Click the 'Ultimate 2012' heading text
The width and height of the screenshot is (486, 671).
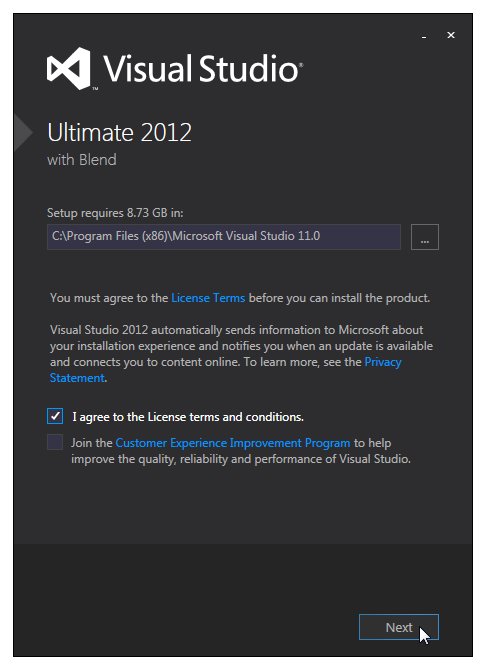coord(119,132)
